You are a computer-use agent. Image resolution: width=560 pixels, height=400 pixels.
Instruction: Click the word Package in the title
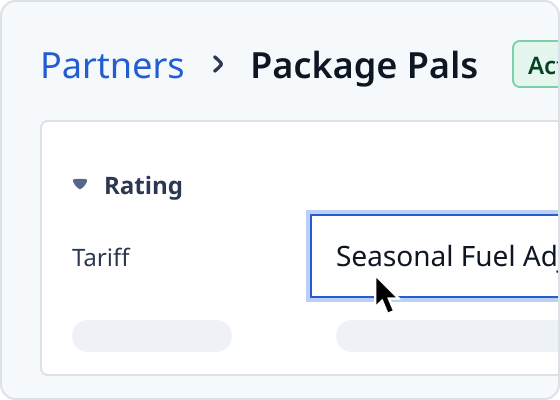click(x=324, y=68)
